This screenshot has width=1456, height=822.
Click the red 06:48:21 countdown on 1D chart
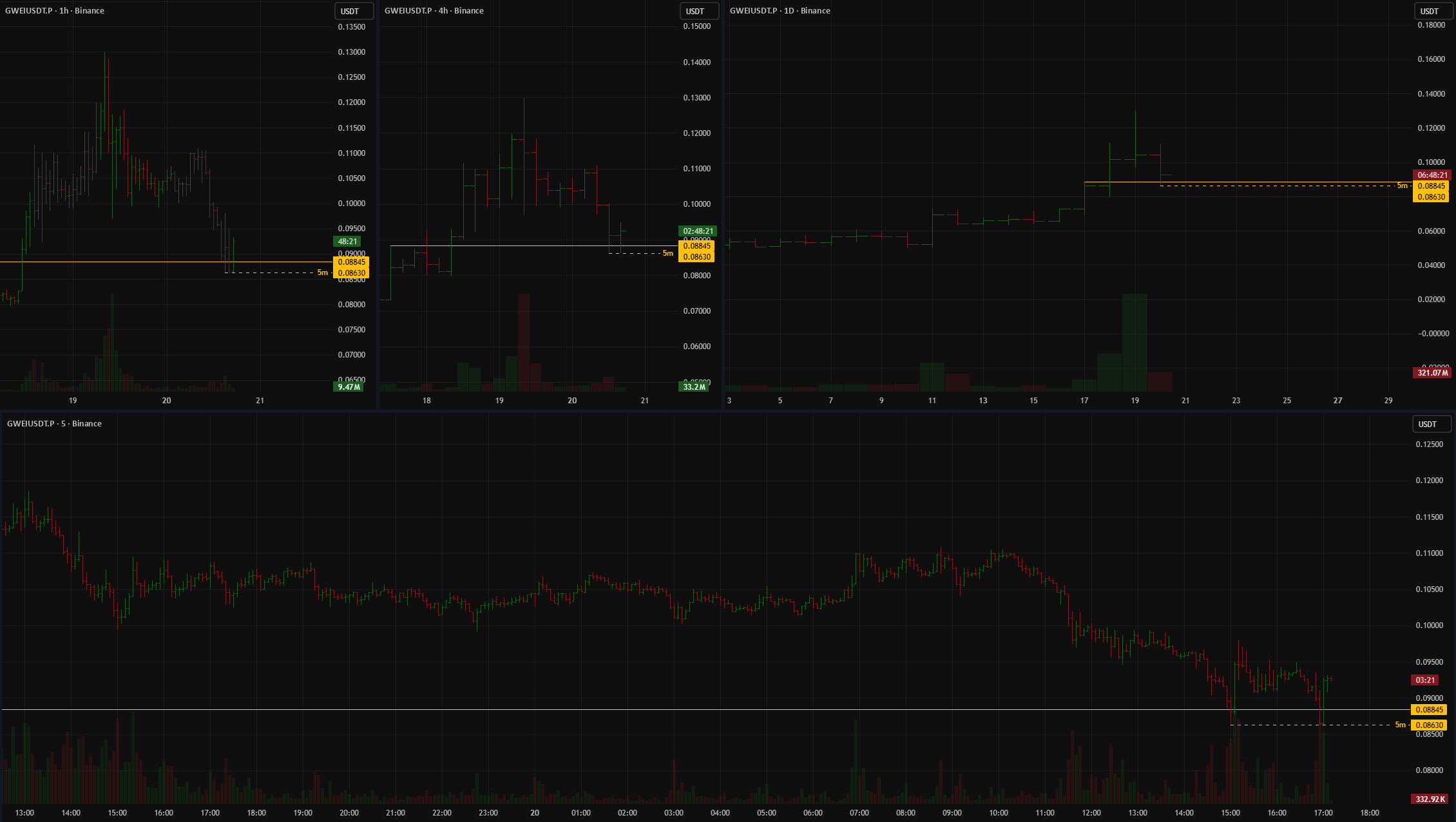point(1432,175)
